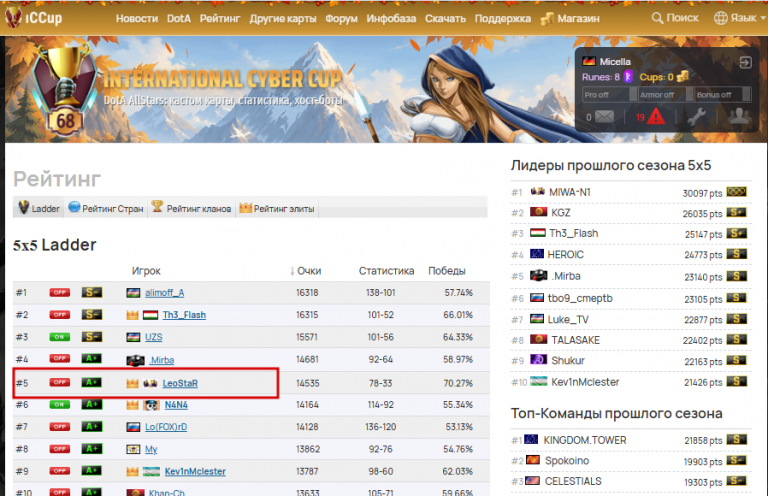Click the OFF status badge for My
The width and height of the screenshot is (768, 496).
click(60, 449)
